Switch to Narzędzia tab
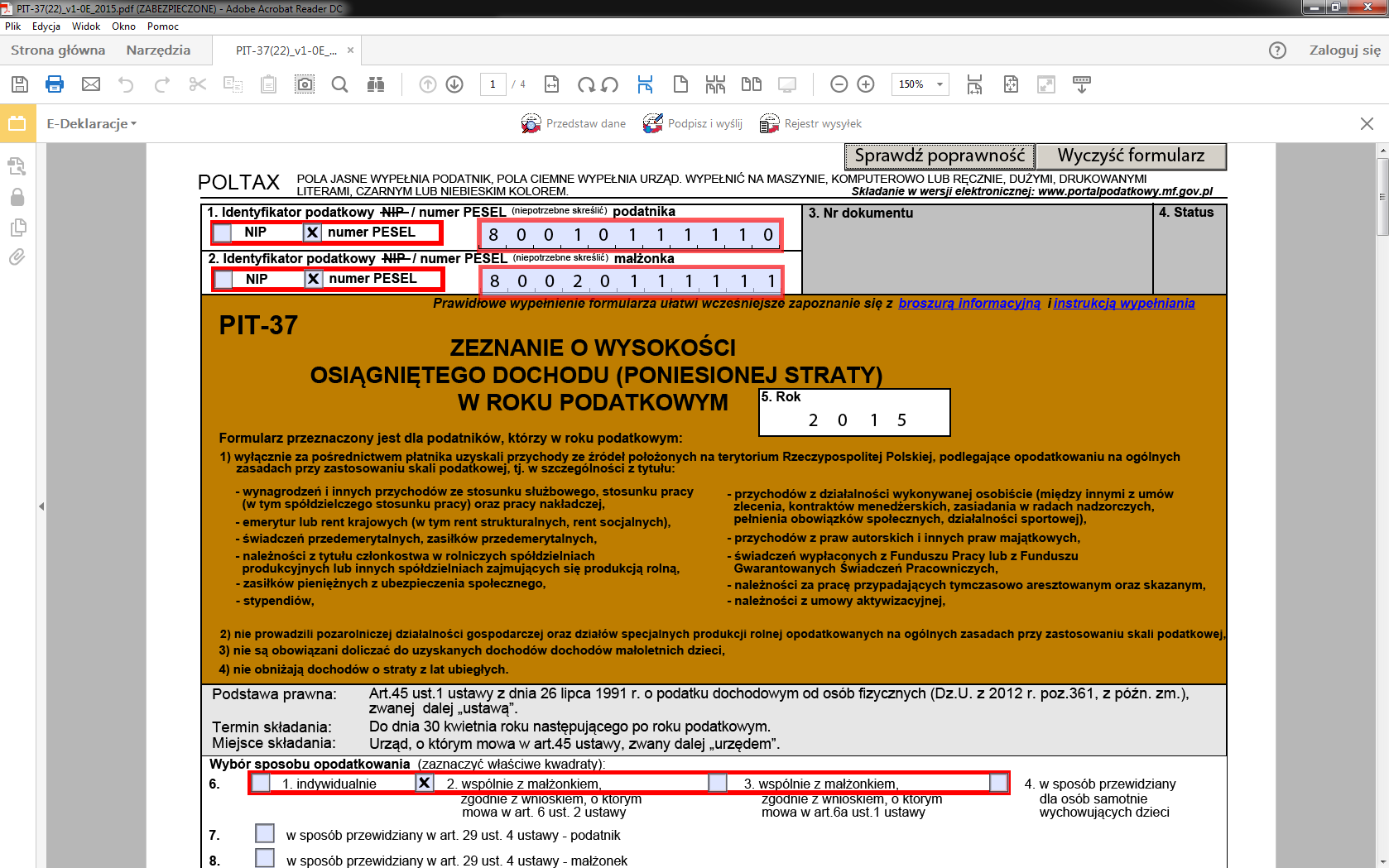The height and width of the screenshot is (868, 1389). pyautogui.click(x=158, y=50)
